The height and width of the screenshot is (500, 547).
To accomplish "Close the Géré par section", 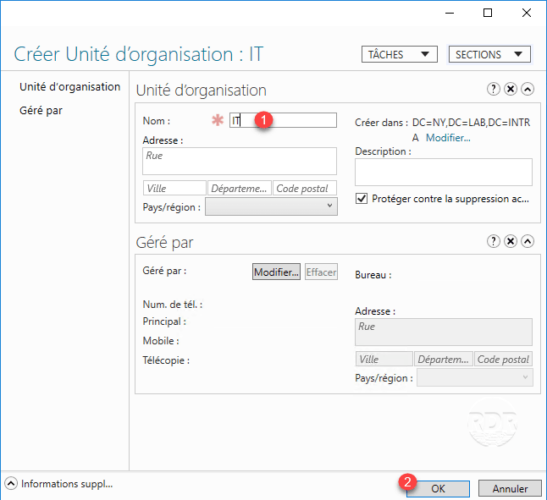I will (x=510, y=241).
